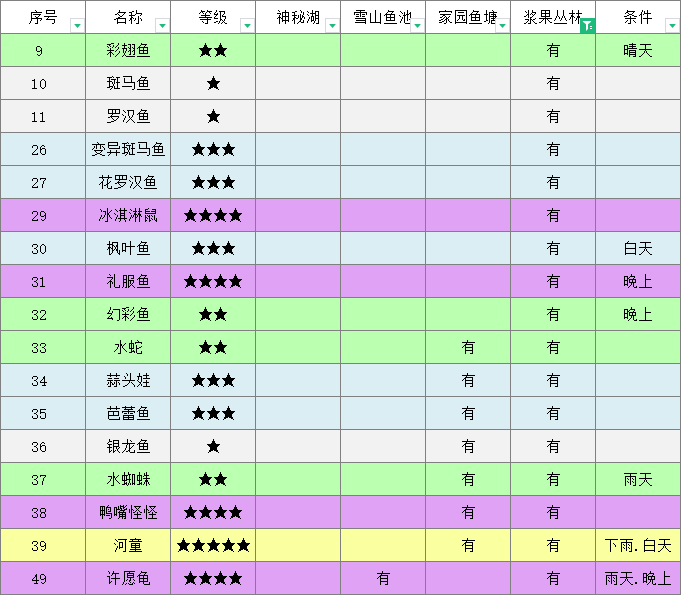Screen dimensions: 681x595
Task: Click the 浆果丛林 有 cell for 斑马鱼
Action: pyautogui.click(x=553, y=83)
